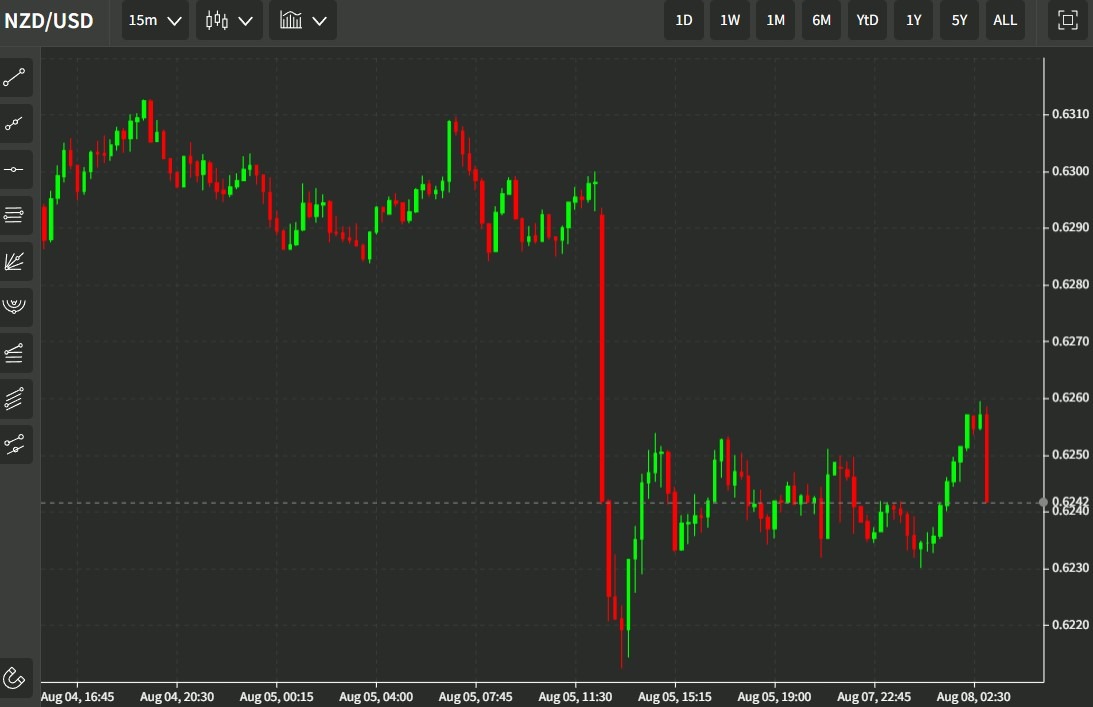Choose the angled trend lines tool
The height and width of the screenshot is (707, 1093).
tap(15, 353)
